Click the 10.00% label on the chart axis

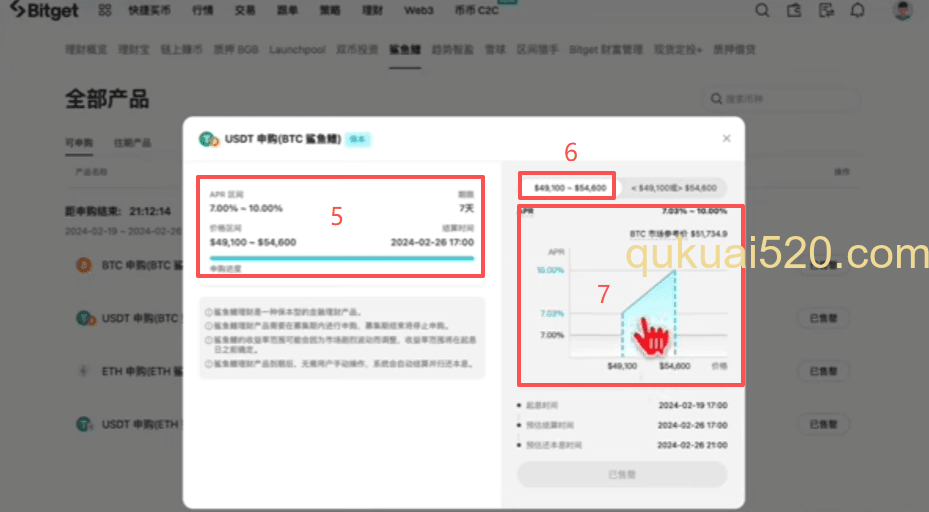(x=550, y=270)
